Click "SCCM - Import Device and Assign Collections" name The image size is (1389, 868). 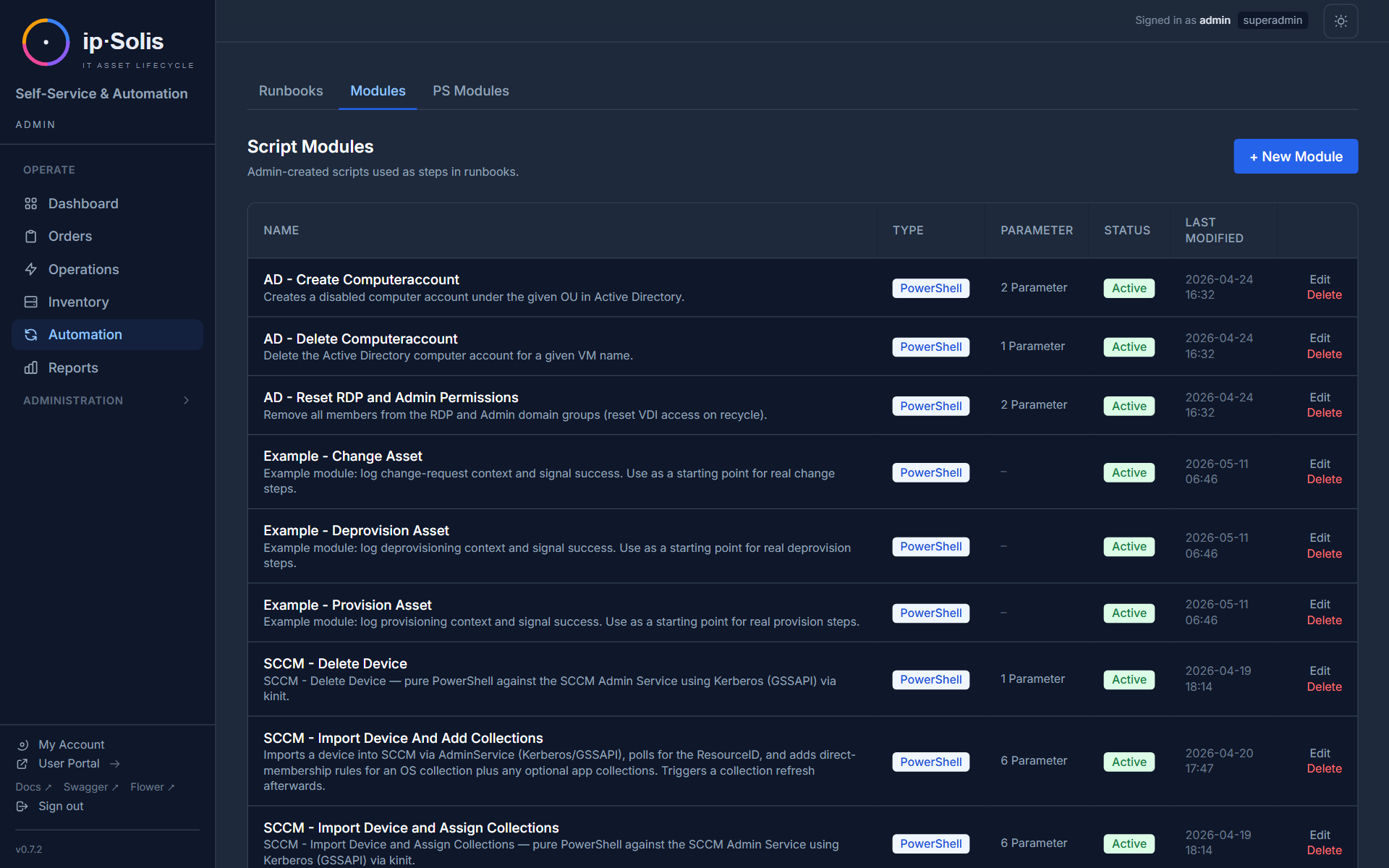[x=411, y=828]
